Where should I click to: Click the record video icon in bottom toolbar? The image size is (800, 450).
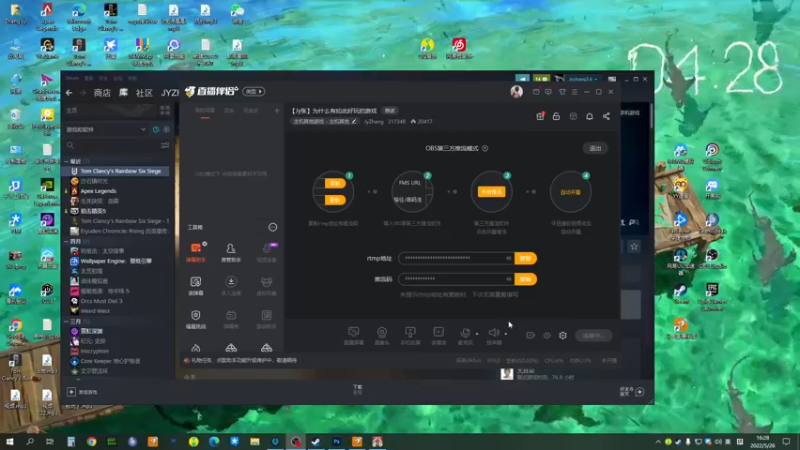coord(531,335)
